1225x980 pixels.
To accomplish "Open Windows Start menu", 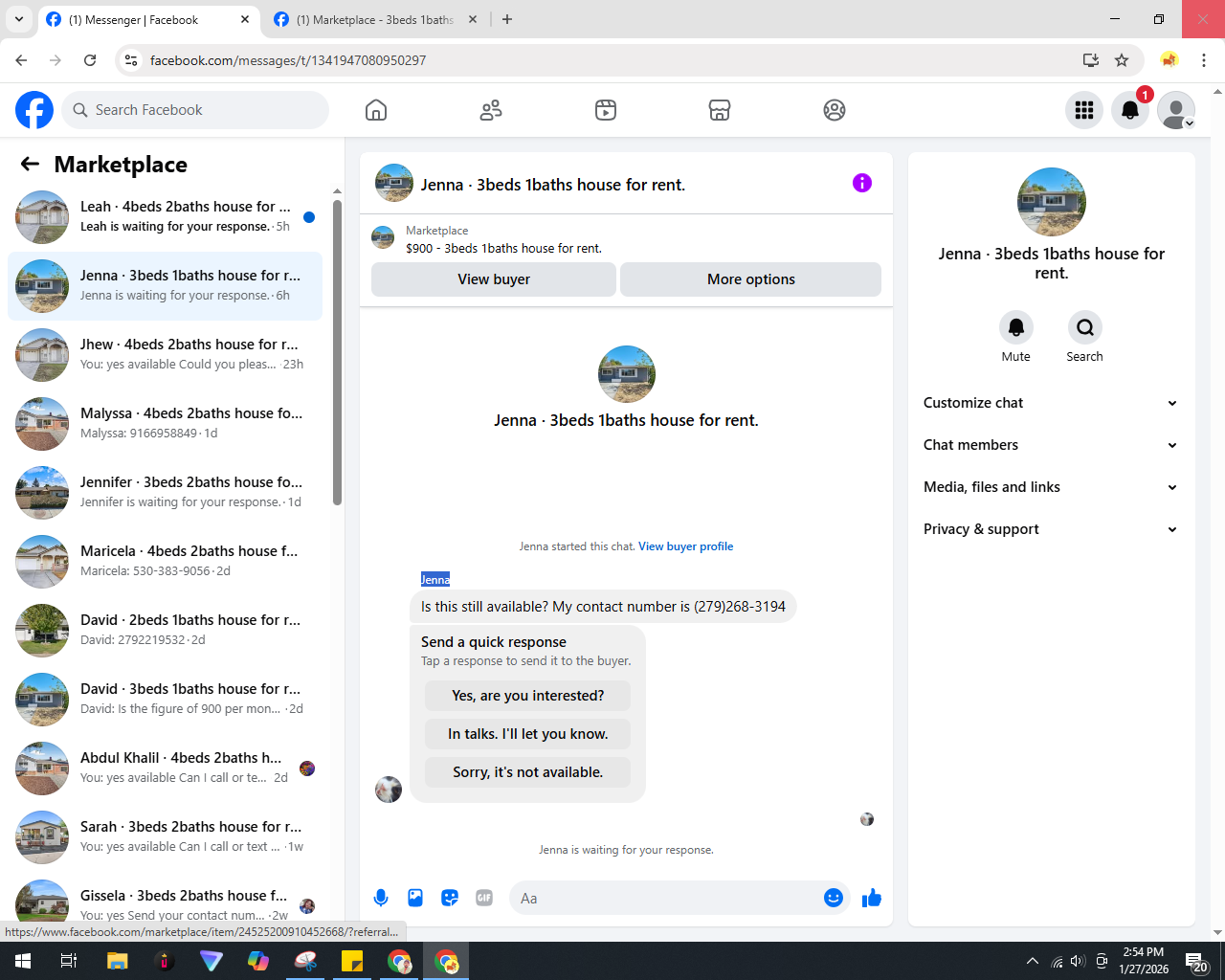I will click(23, 961).
